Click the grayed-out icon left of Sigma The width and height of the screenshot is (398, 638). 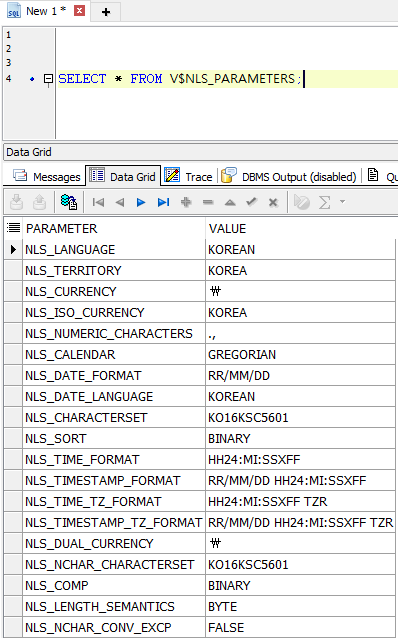[302, 202]
